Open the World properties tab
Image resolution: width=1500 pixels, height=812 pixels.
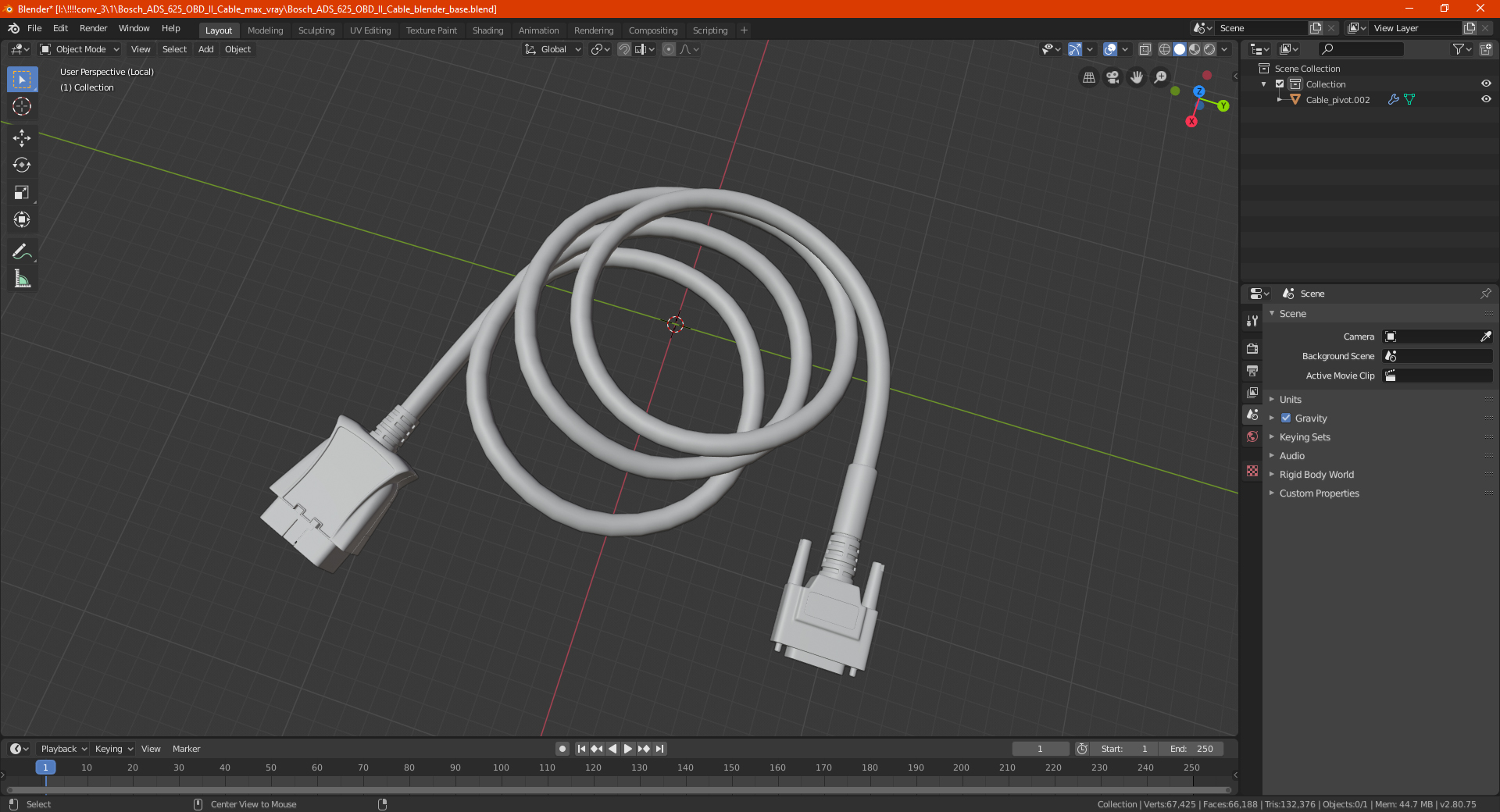point(1252,436)
